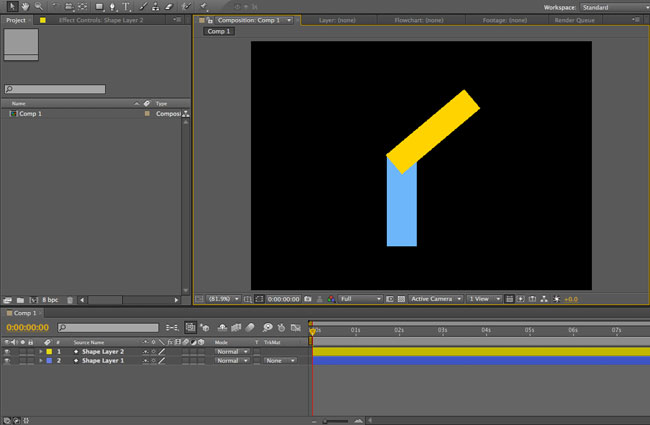The width and height of the screenshot is (650, 425).
Task: Click the viewer current time 0:00:00:00
Action: [284, 299]
